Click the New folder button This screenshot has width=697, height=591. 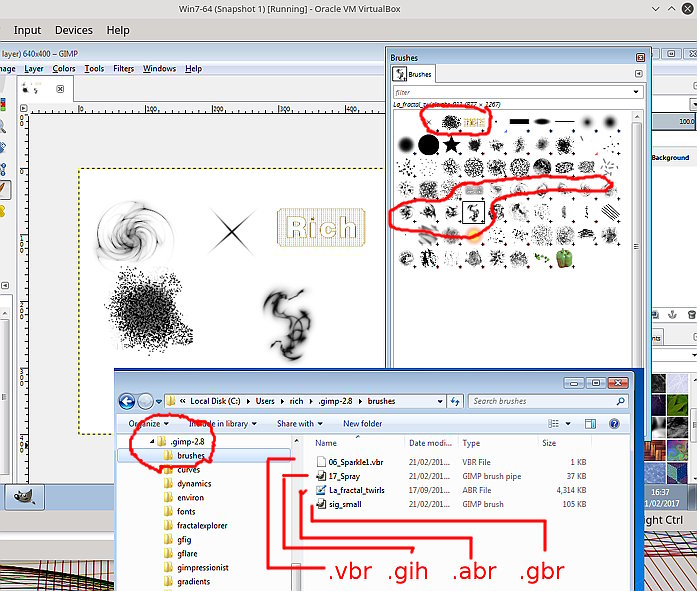pos(362,424)
